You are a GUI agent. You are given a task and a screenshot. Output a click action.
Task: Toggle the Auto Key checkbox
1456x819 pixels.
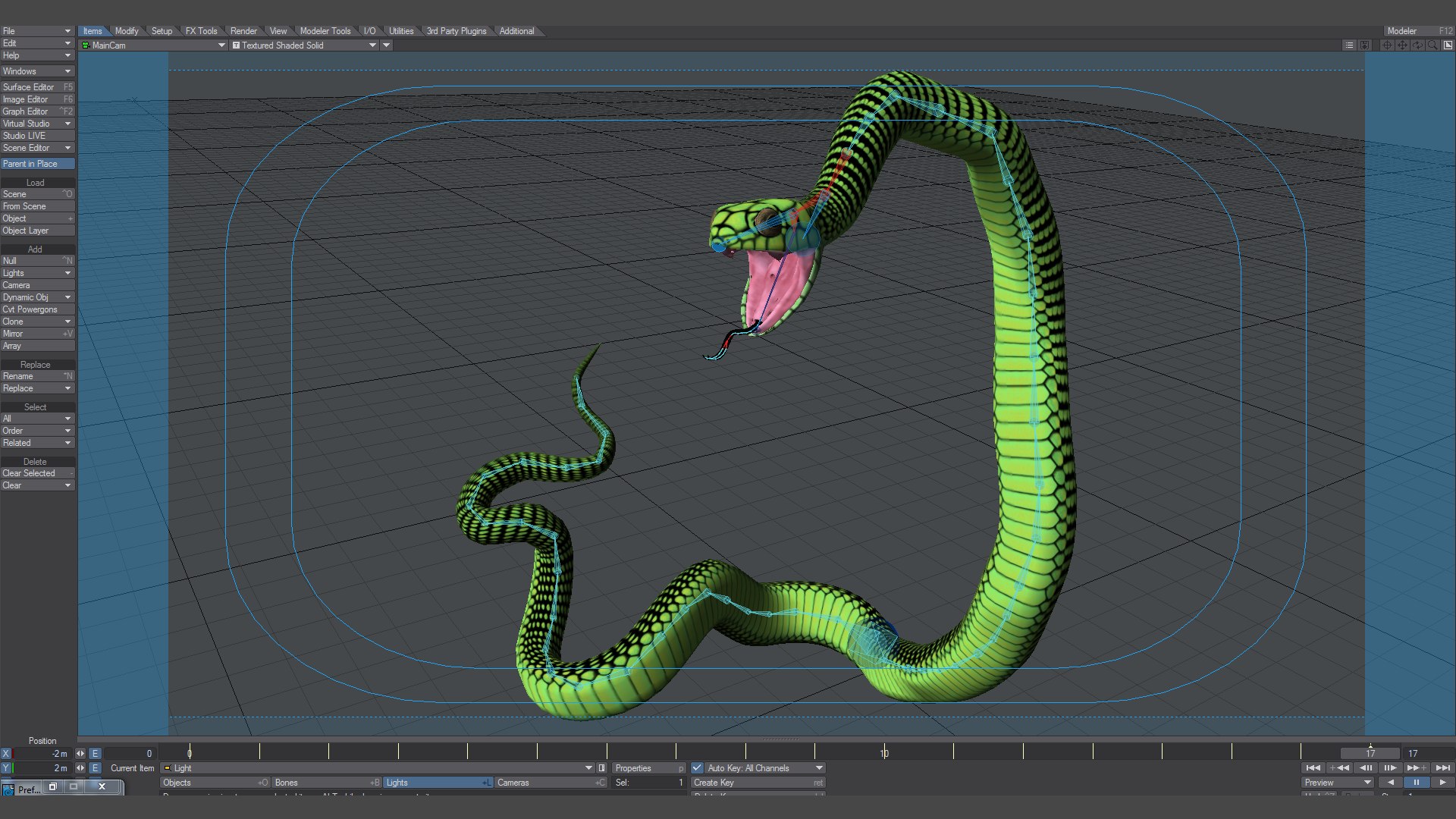[697, 768]
